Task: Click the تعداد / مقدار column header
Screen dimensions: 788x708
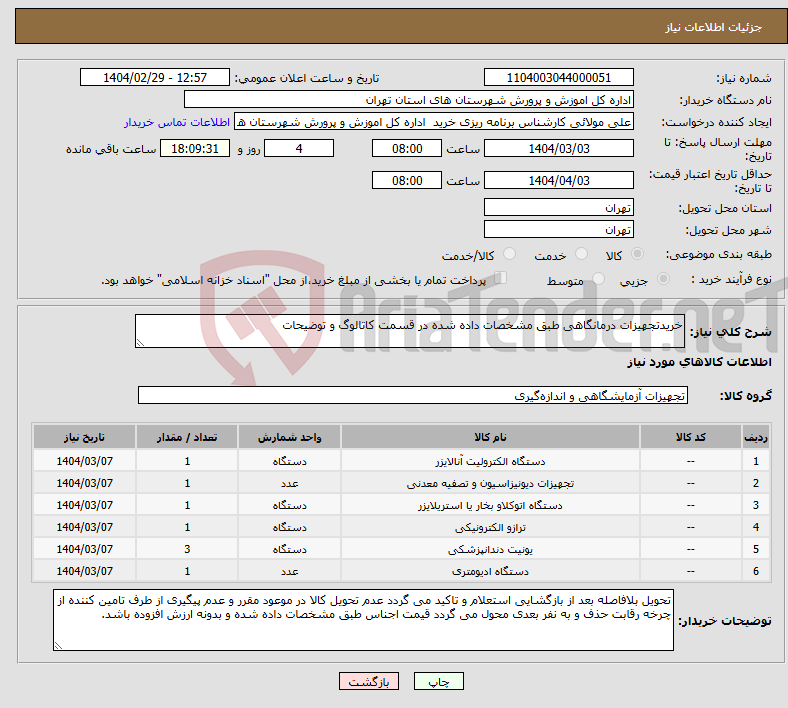Action: point(187,437)
